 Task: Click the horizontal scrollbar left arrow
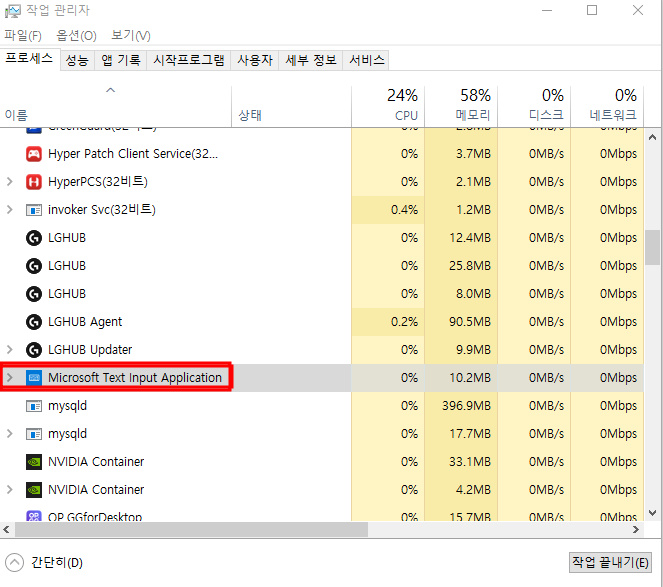point(6,529)
